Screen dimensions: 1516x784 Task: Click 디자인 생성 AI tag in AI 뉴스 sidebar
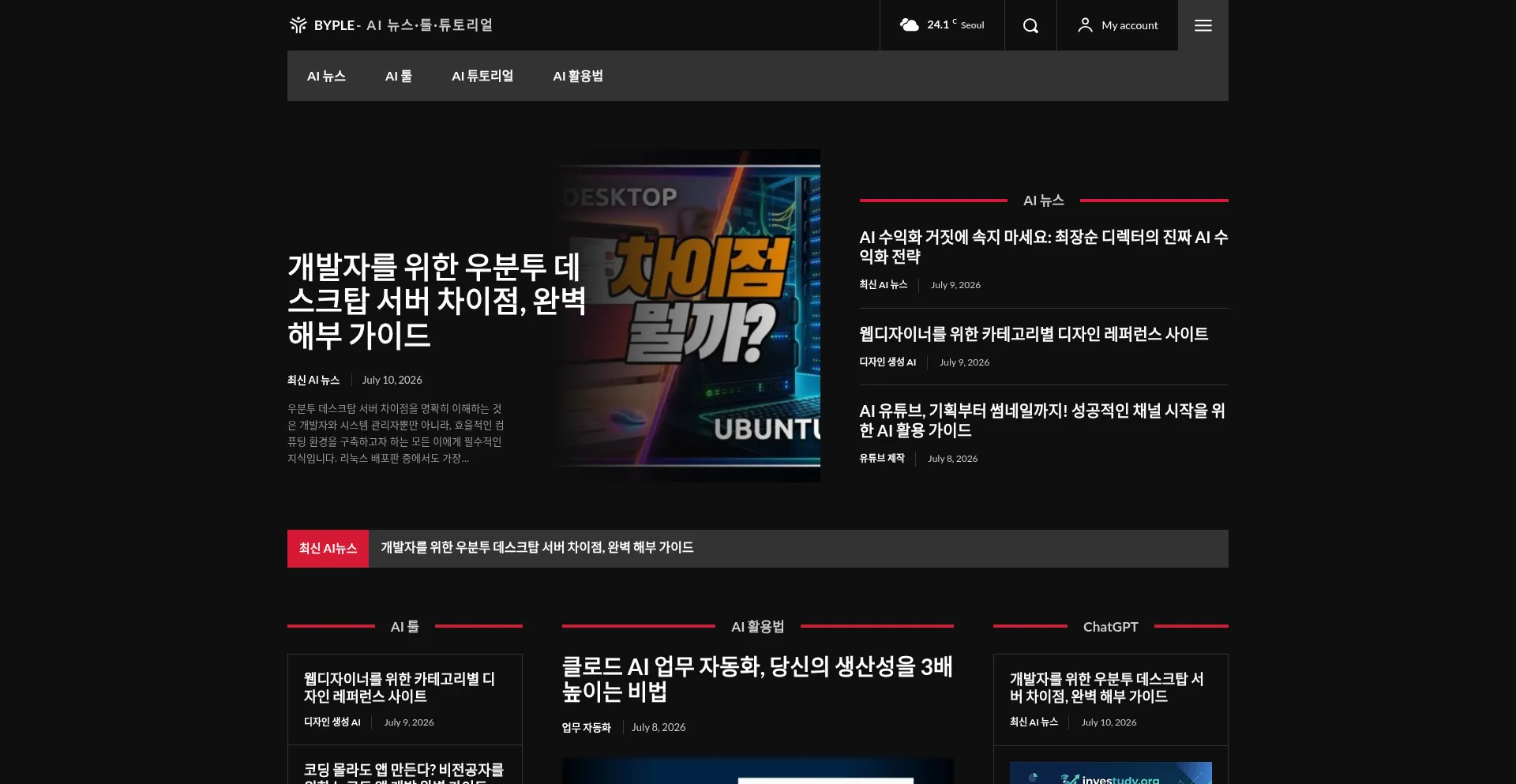[x=887, y=362]
